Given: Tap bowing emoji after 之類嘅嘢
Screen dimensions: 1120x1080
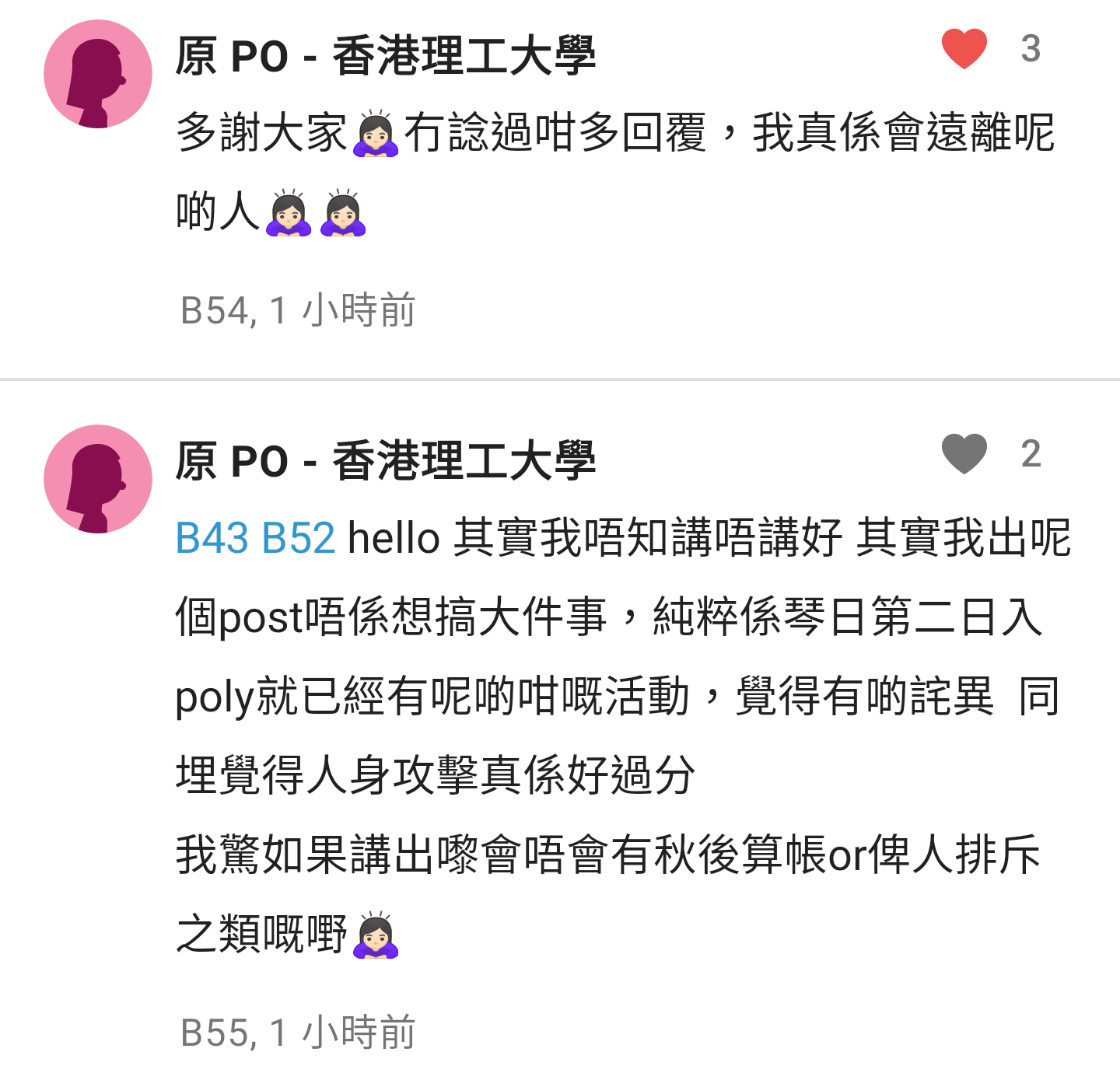Looking at the screenshot, I should 375,935.
